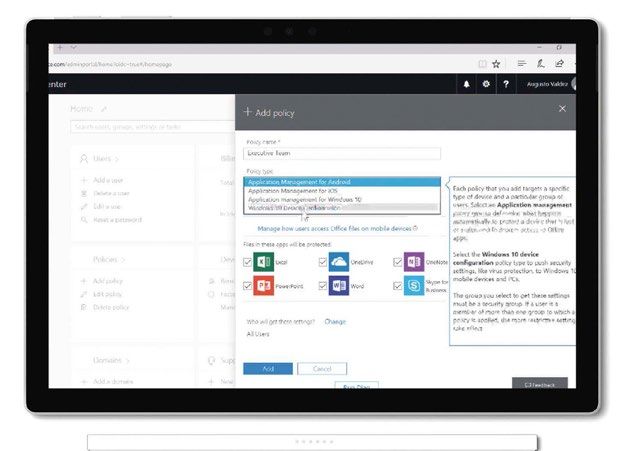Open the notifications bell icon
This screenshot has height=451, width=624.
[x=466, y=84]
